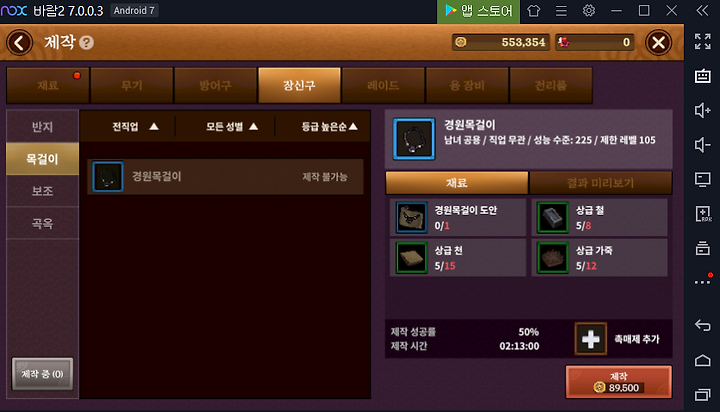This screenshot has width=720, height=412.
Task: Select the 경원목걸이 도안 material icon
Action: (x=411, y=217)
